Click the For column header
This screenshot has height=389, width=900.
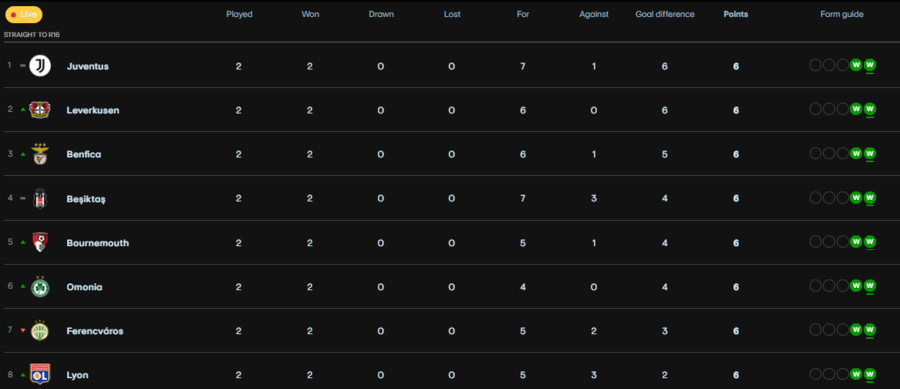pyautogui.click(x=523, y=14)
